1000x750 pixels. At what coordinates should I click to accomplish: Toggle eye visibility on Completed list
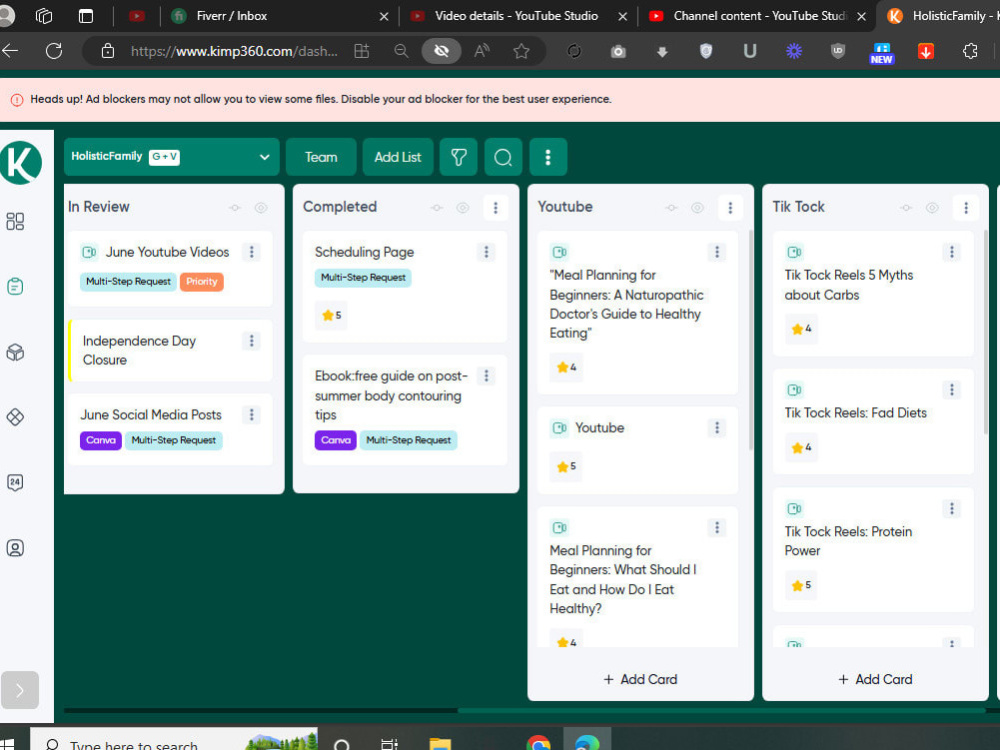pos(463,208)
